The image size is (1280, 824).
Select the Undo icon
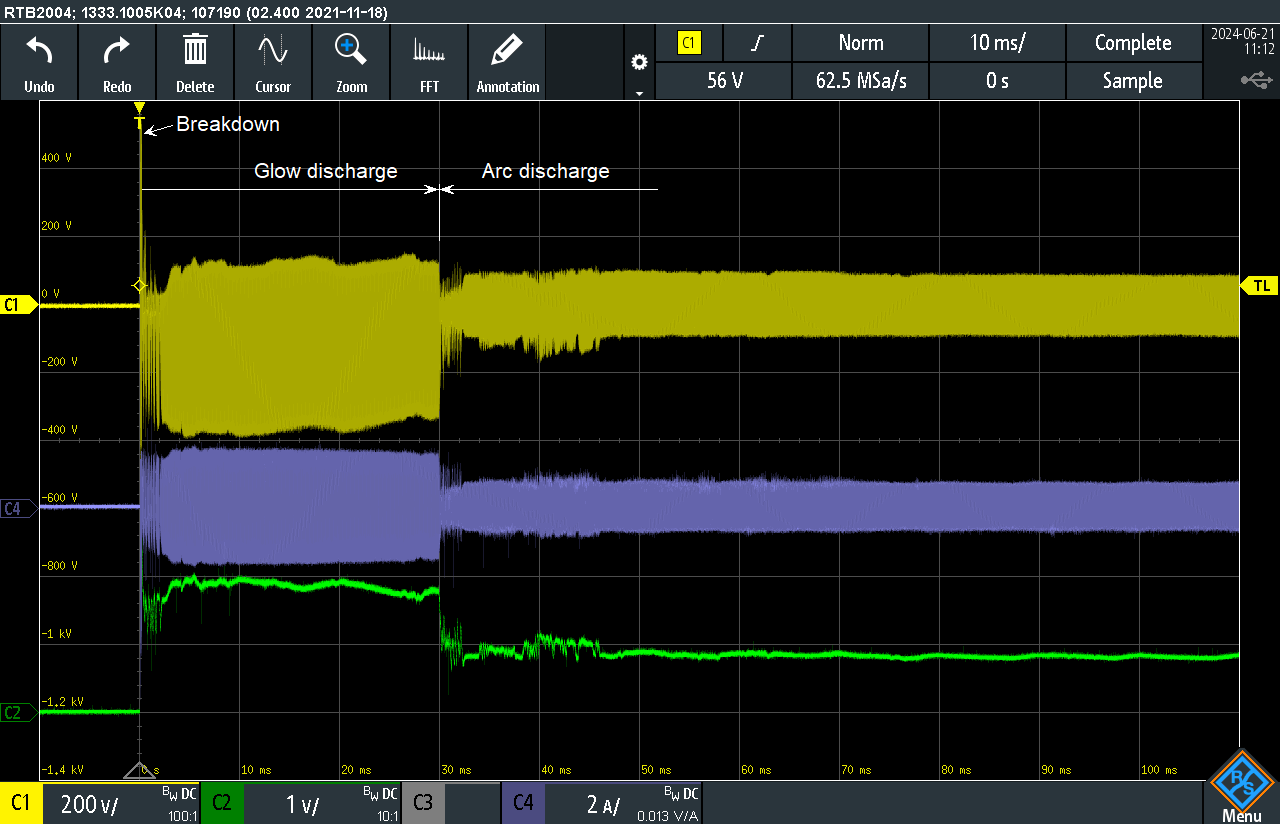tap(39, 62)
